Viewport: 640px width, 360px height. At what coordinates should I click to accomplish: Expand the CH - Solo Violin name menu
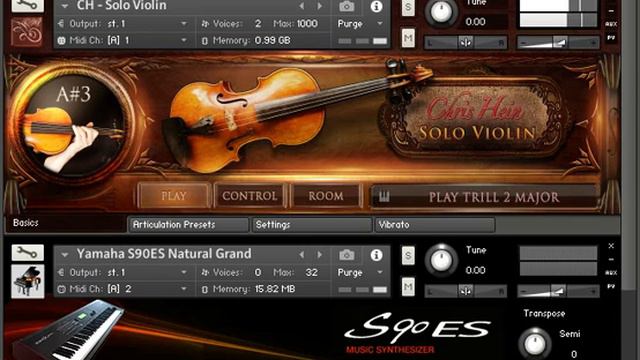[64, 6]
